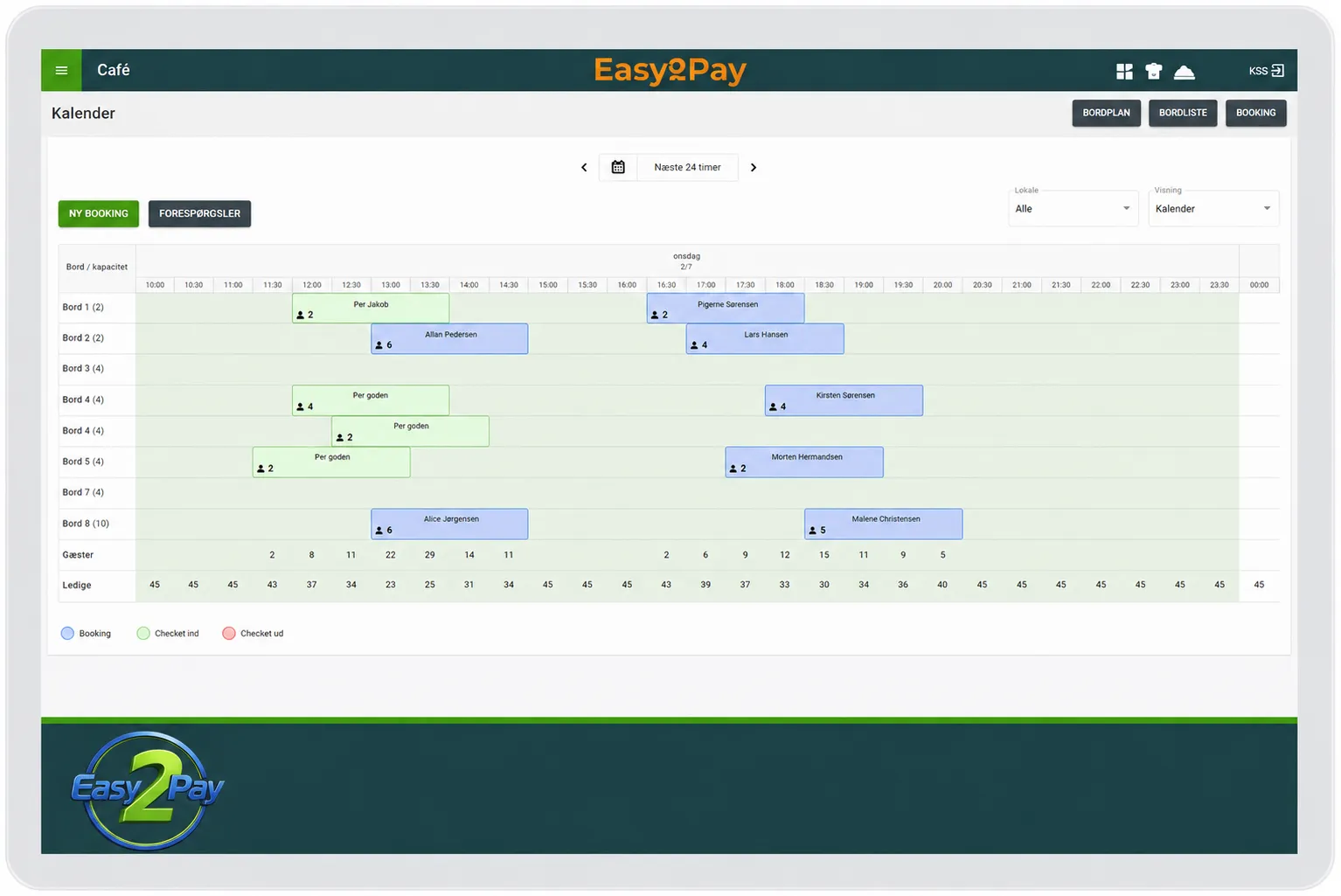Viewport: 1341px width, 896px height.
Task: Click the onsdag 2/7 date header
Action: (687, 261)
